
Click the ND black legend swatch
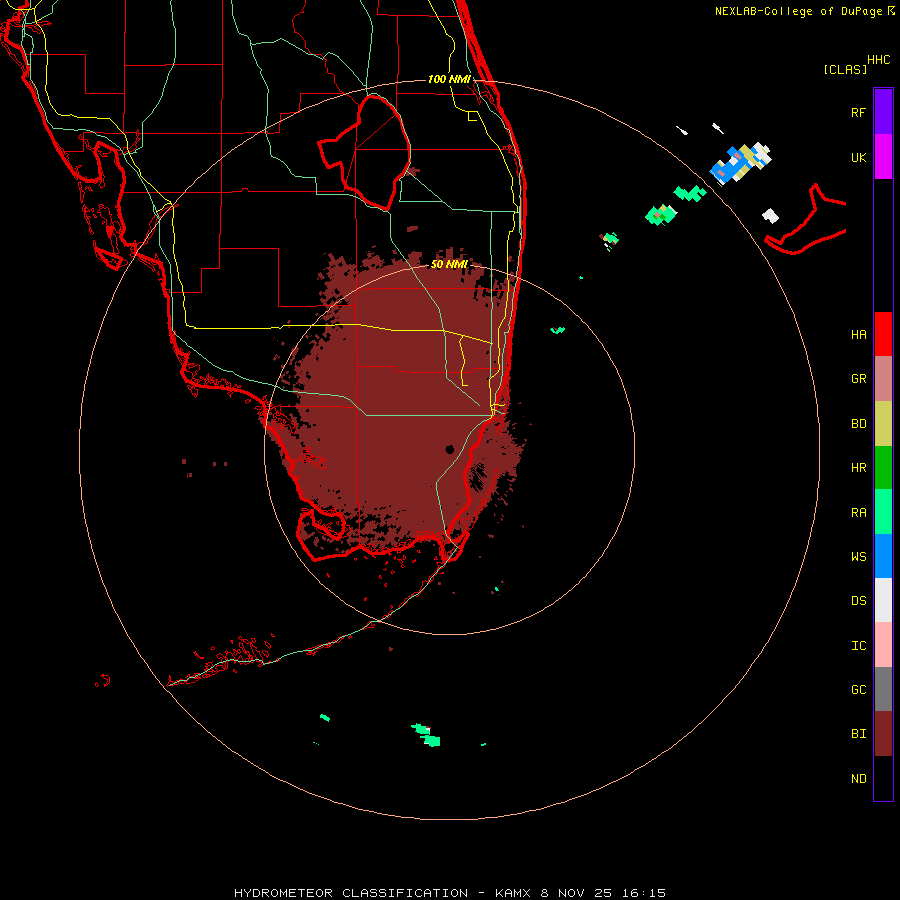click(x=883, y=778)
